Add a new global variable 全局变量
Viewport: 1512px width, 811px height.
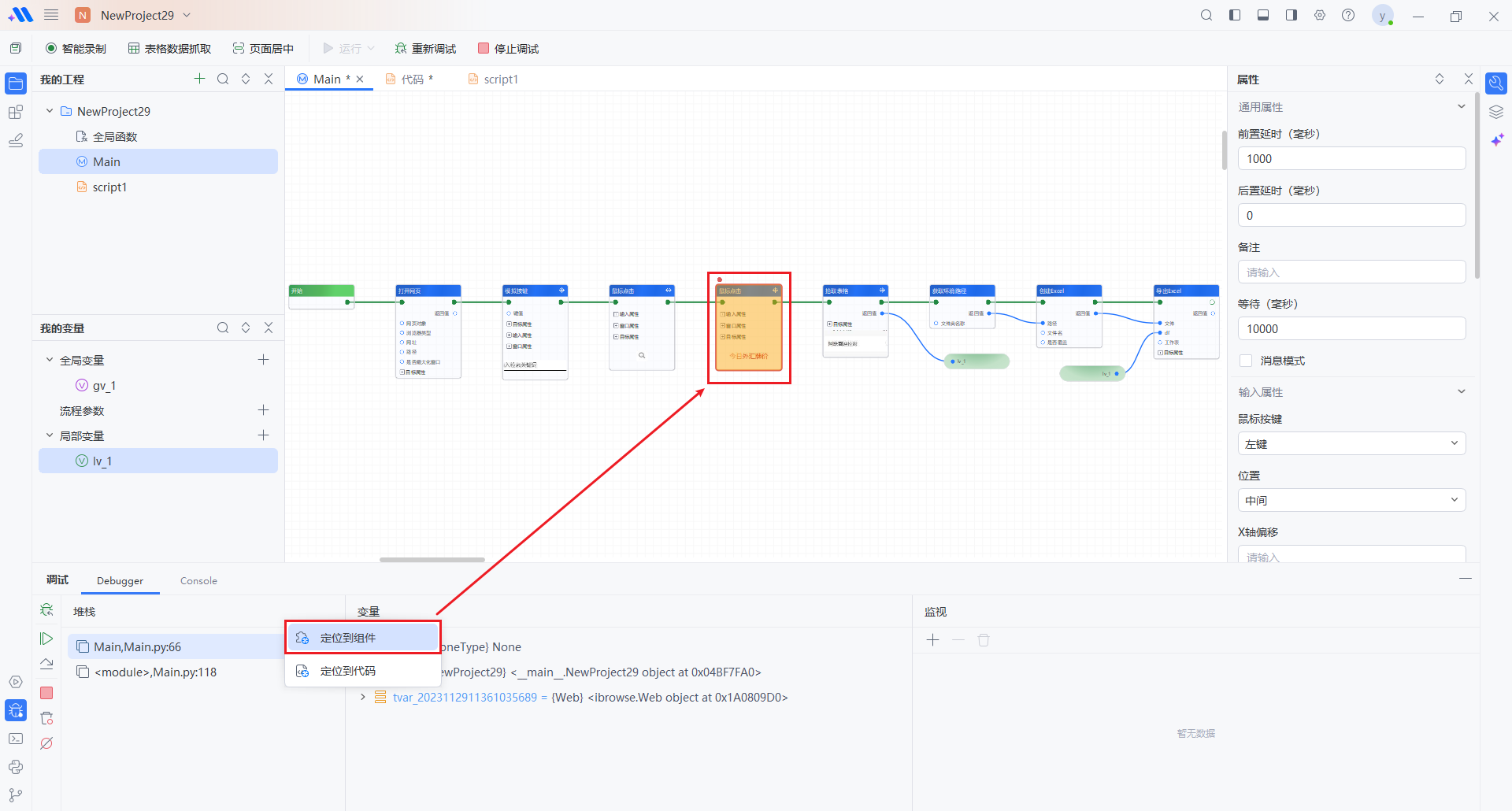tap(264, 360)
